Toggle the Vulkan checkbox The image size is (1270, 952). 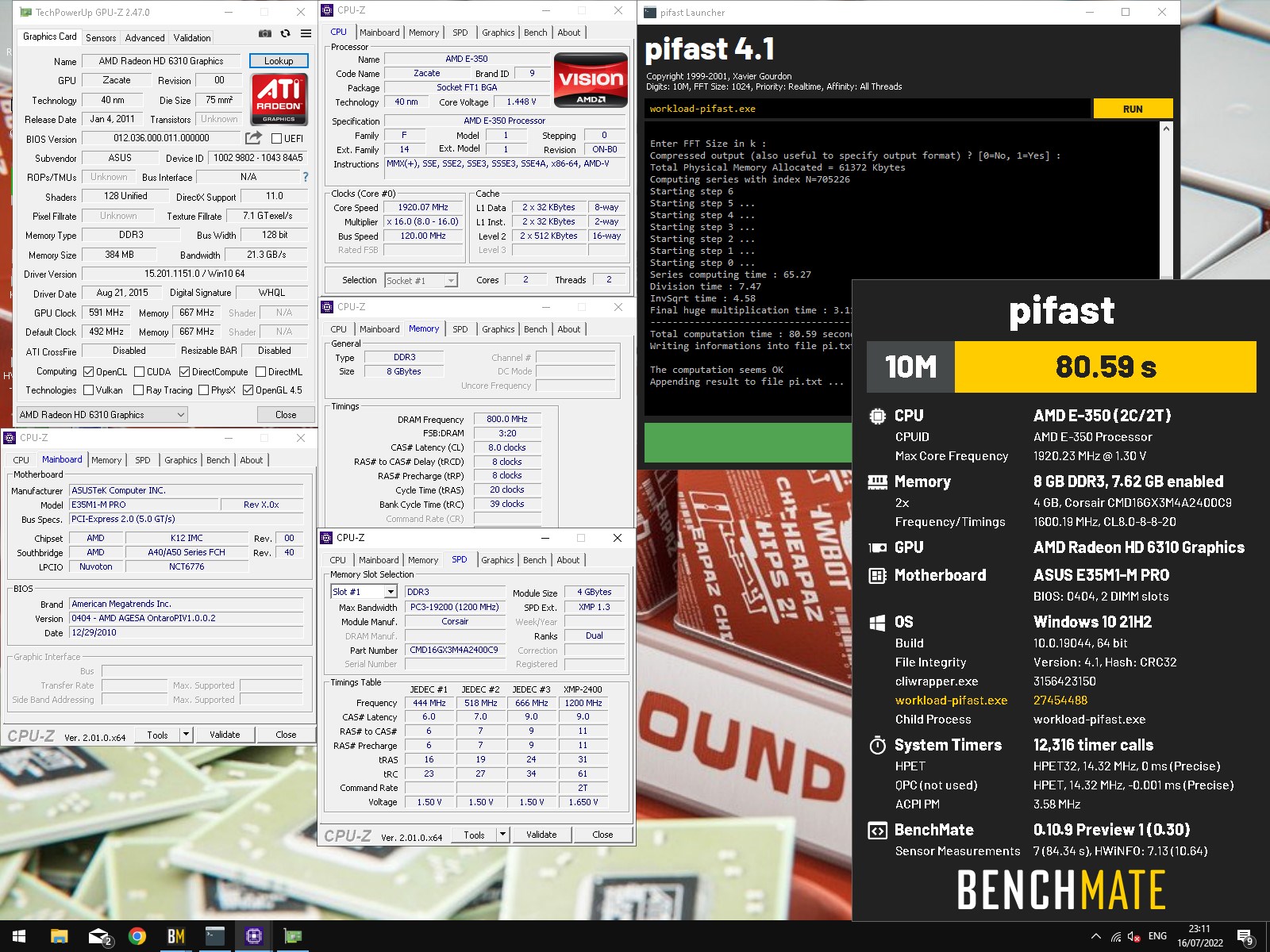tap(88, 390)
